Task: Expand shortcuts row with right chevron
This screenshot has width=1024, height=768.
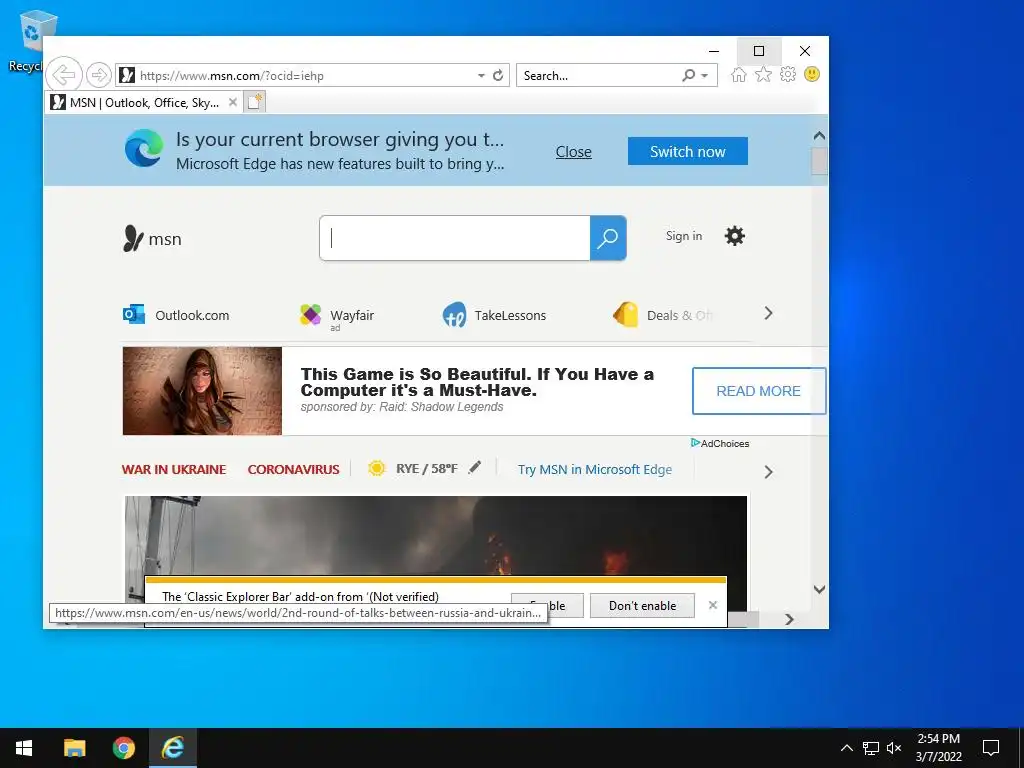Action: click(769, 313)
